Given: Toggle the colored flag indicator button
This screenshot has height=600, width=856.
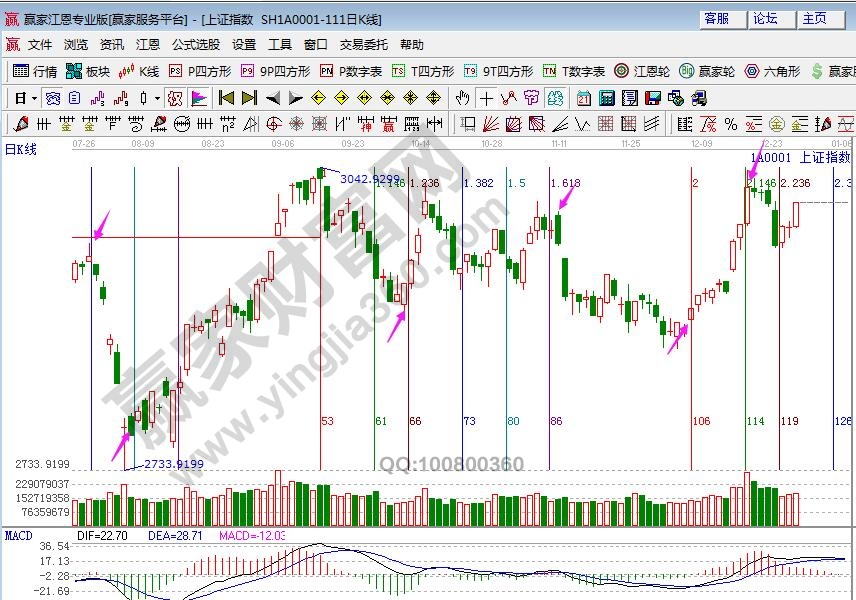Looking at the screenshot, I should (198, 98).
